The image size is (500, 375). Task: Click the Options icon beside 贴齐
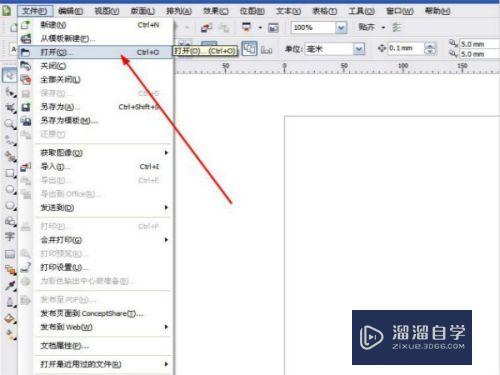(396, 27)
